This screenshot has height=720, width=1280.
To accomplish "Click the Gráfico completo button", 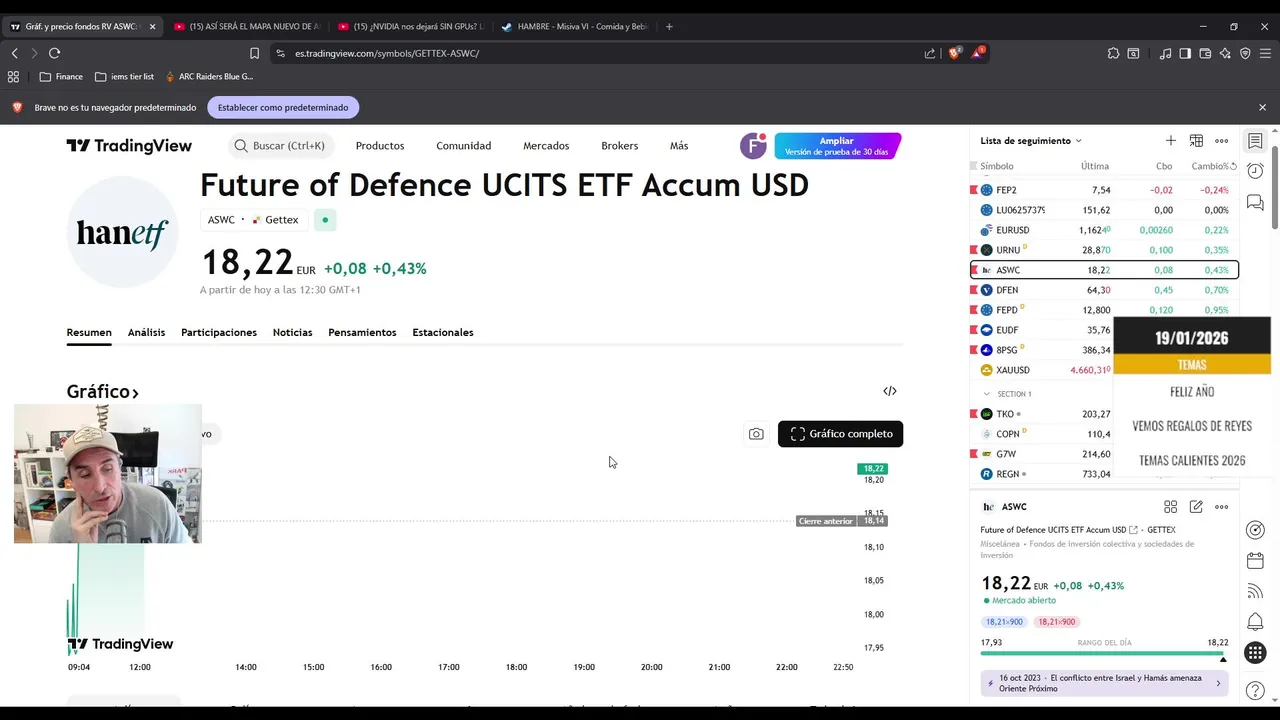I will click(x=841, y=434).
